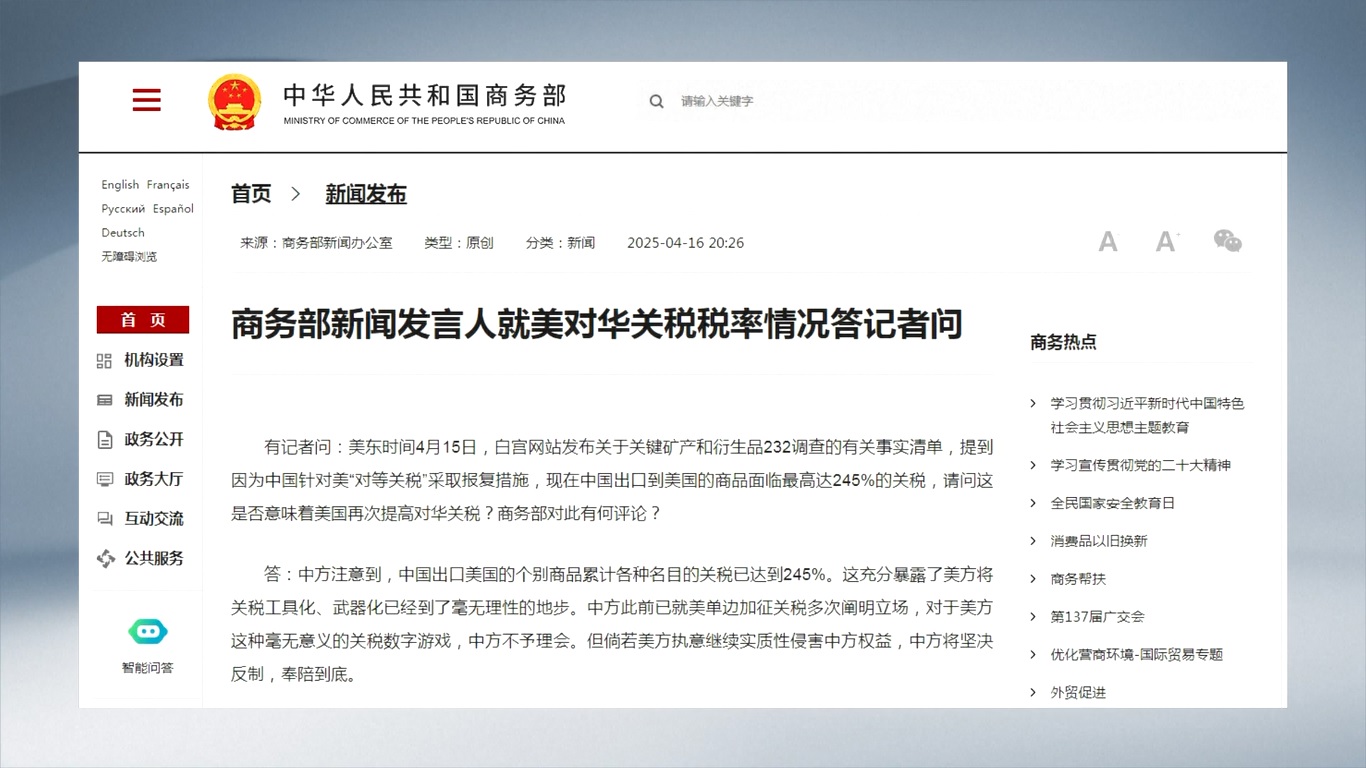Enable 无障碍浏览 accessibility mode
1366x768 pixels.
[129, 257]
